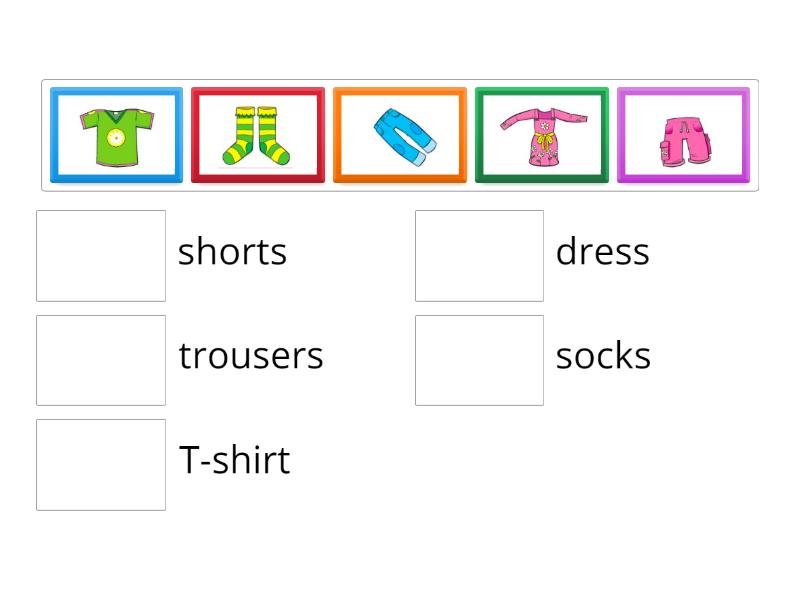Click the green T-shirt picture card

pyautogui.click(x=116, y=135)
